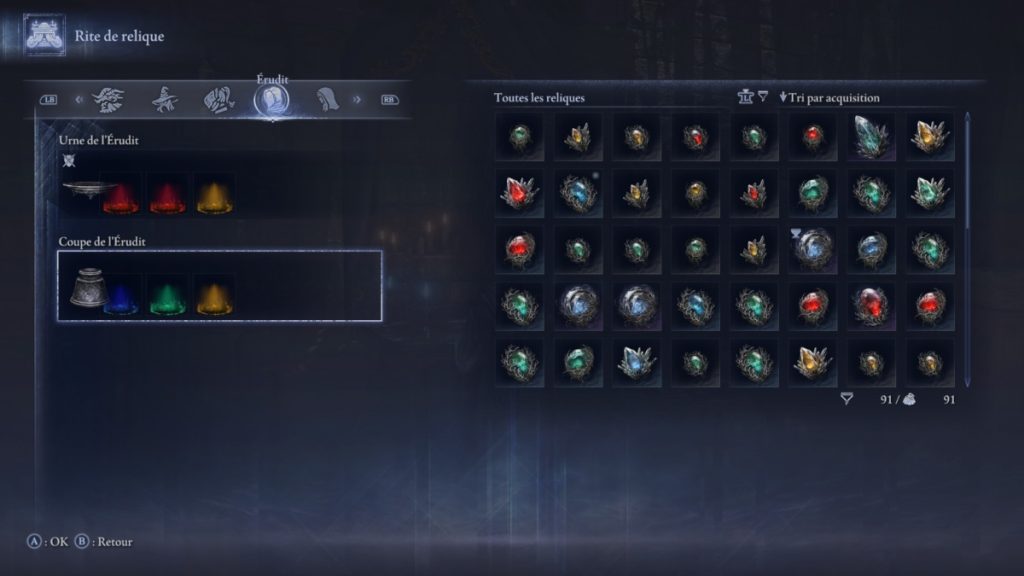Confirm with the A : OK prompt
Image resolution: width=1024 pixels, height=576 pixels.
(48, 541)
